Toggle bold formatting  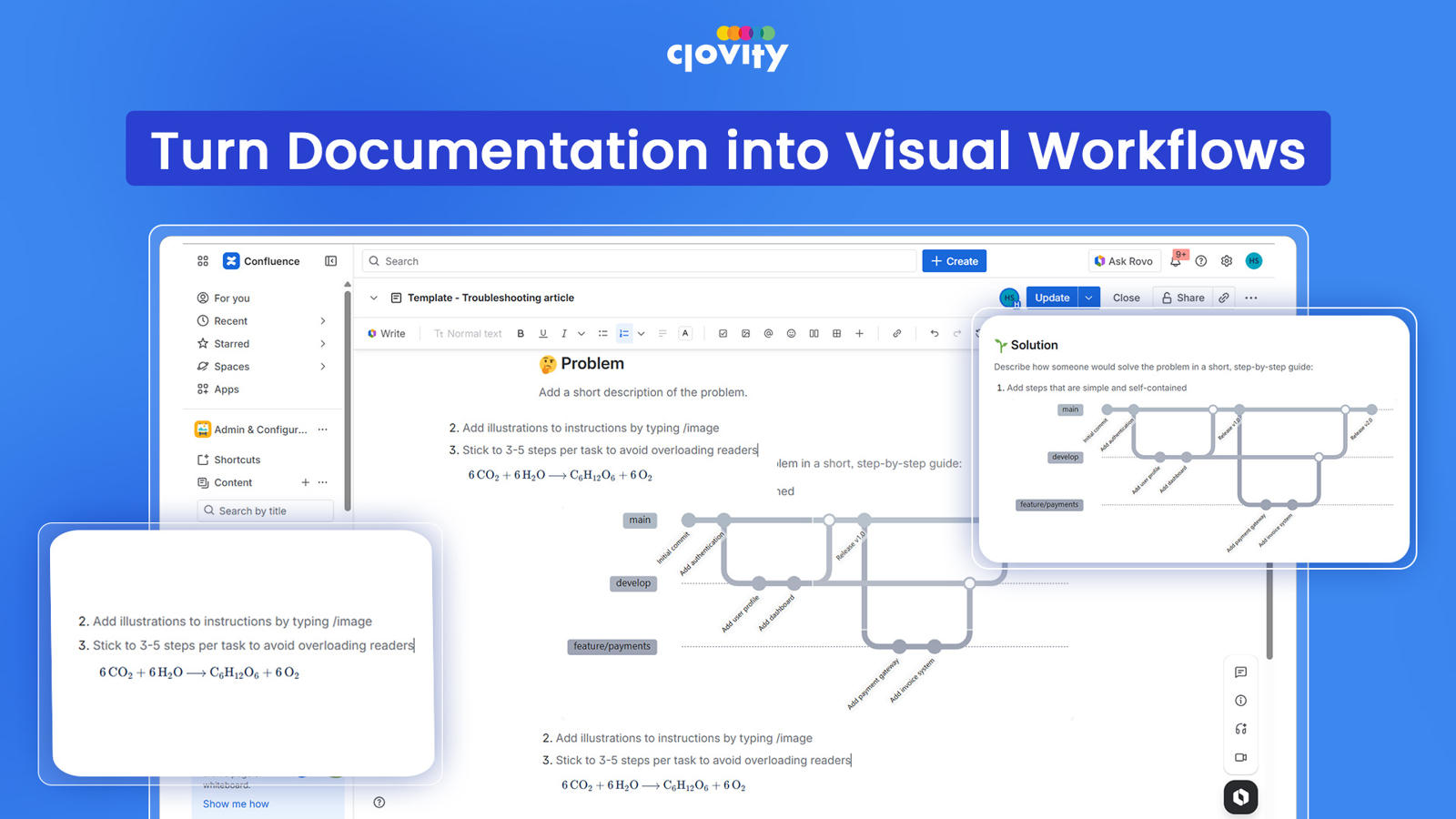[x=521, y=334]
